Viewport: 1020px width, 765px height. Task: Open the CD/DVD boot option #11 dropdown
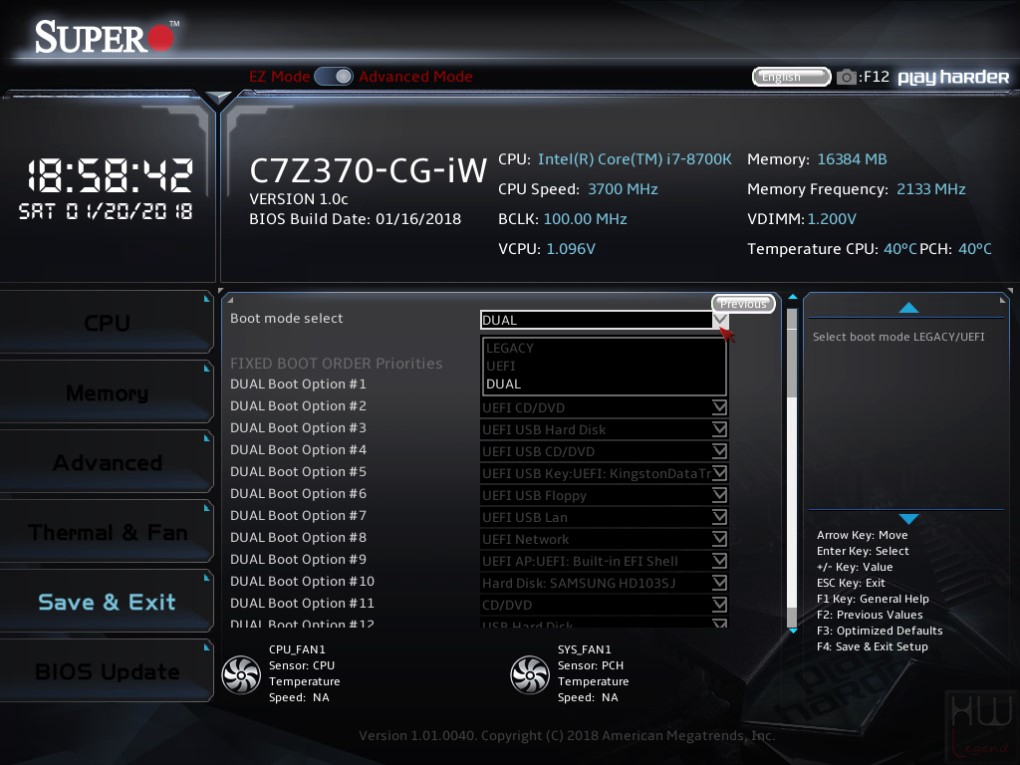[604, 605]
